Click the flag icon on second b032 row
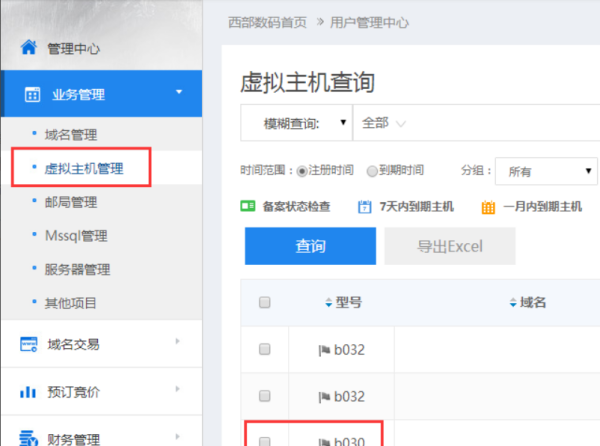Screen dimensions: 600x446 coord(324,397)
